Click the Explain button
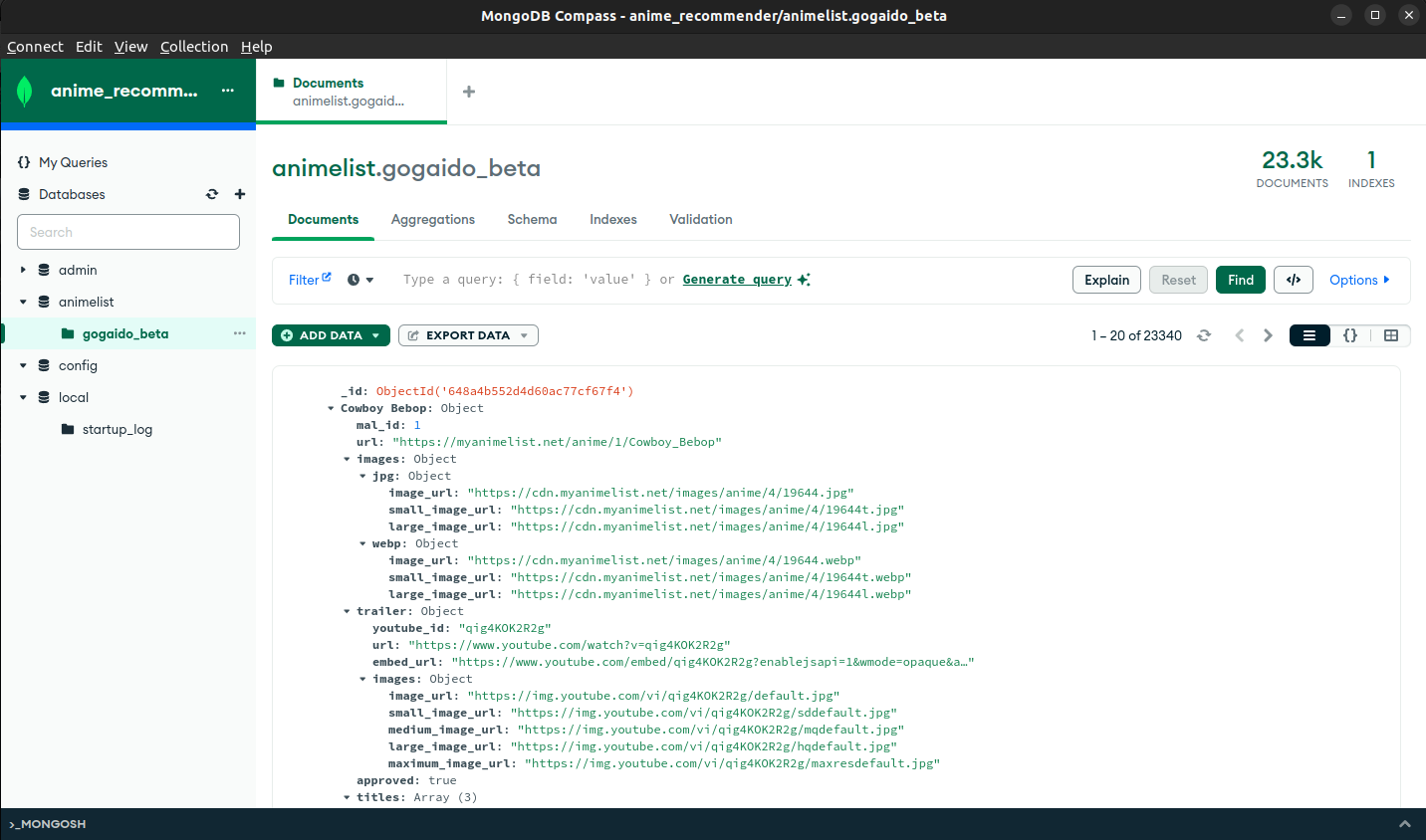Viewport: 1426px width, 840px height. pos(1106,280)
